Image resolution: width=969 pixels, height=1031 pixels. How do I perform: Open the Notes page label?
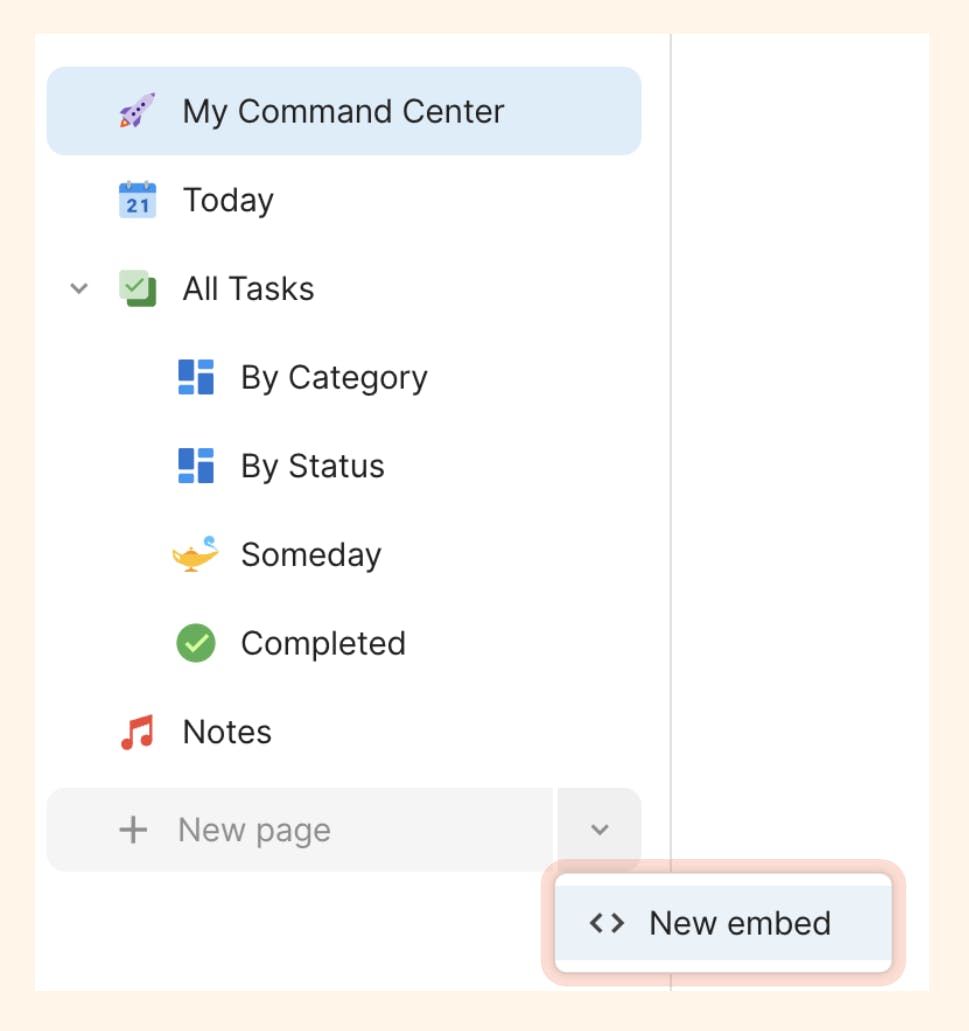point(227,732)
